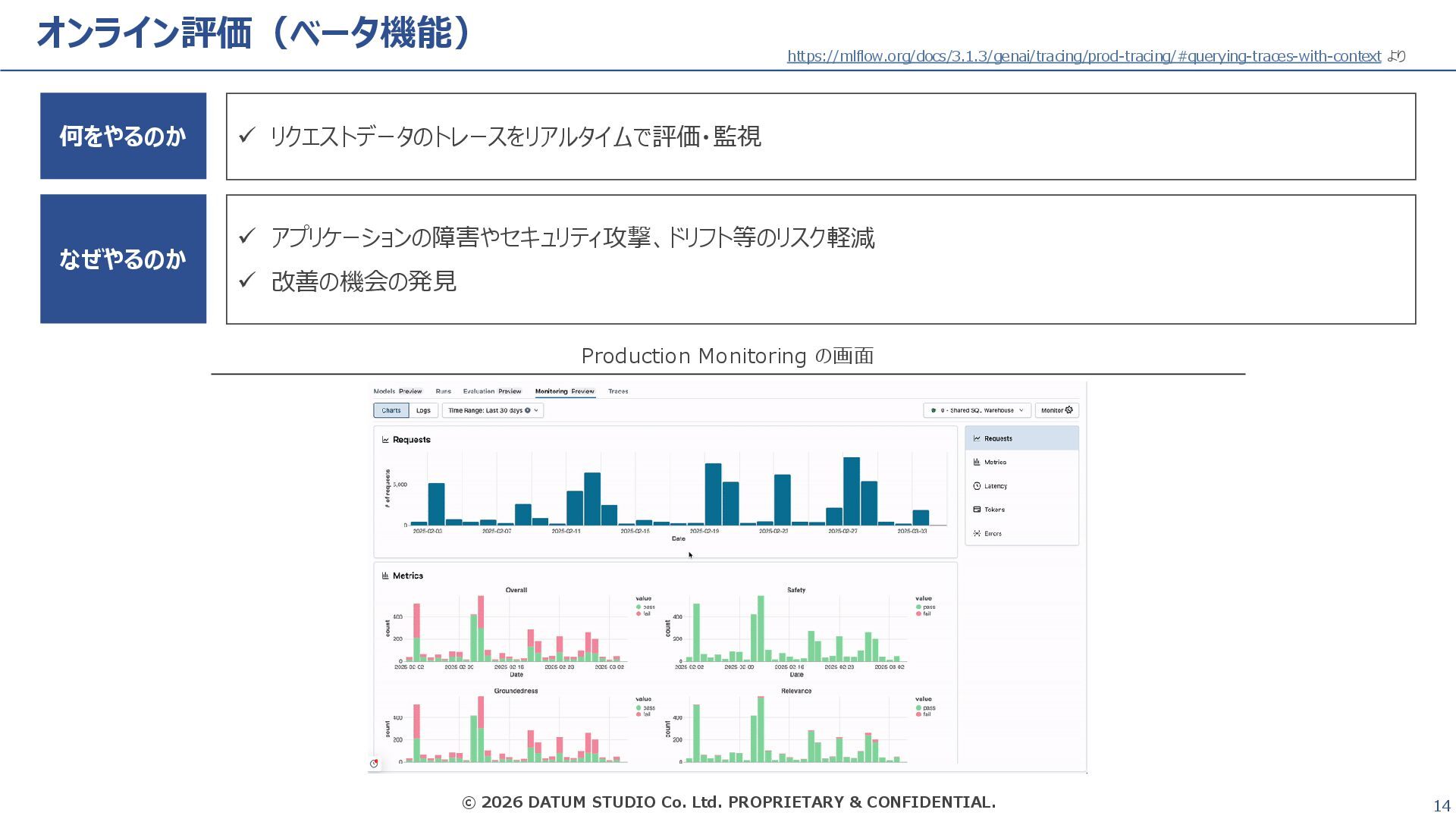Viewport: 1456px width, 819px height.
Task: Click the tallest bar in Requests chart
Action: 851,491
